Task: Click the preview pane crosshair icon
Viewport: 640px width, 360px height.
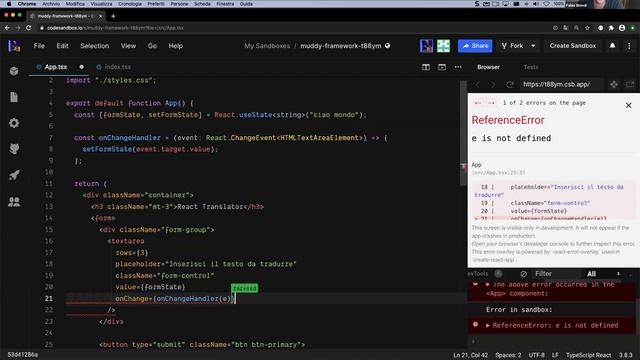Action: pyautogui.click(x=614, y=84)
